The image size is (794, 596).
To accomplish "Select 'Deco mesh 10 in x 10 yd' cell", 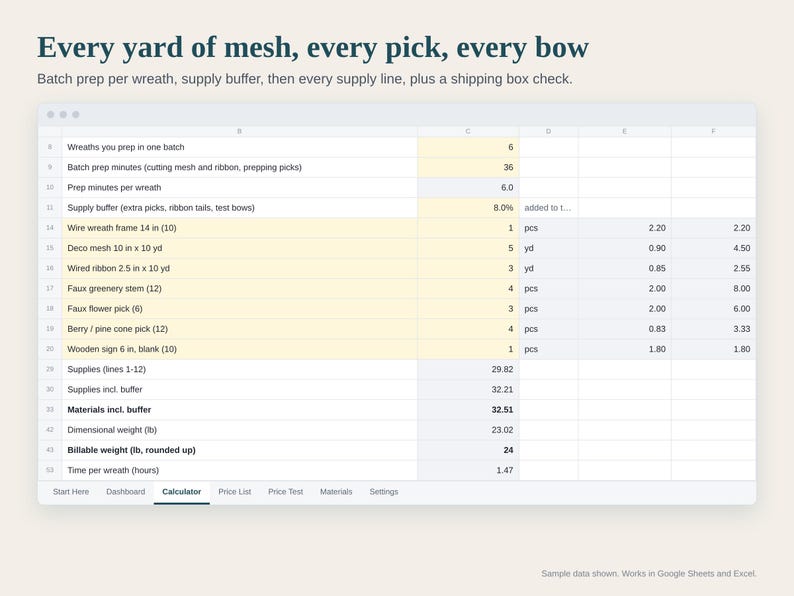I will (240, 248).
